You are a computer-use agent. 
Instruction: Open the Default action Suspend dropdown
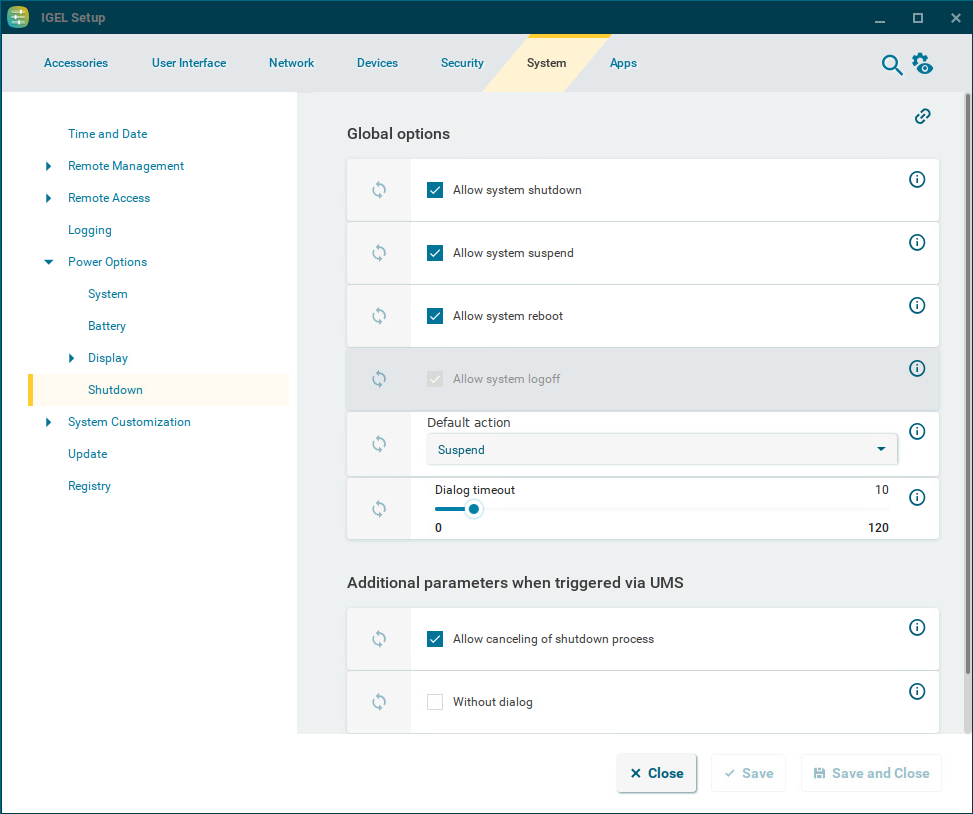(661, 450)
